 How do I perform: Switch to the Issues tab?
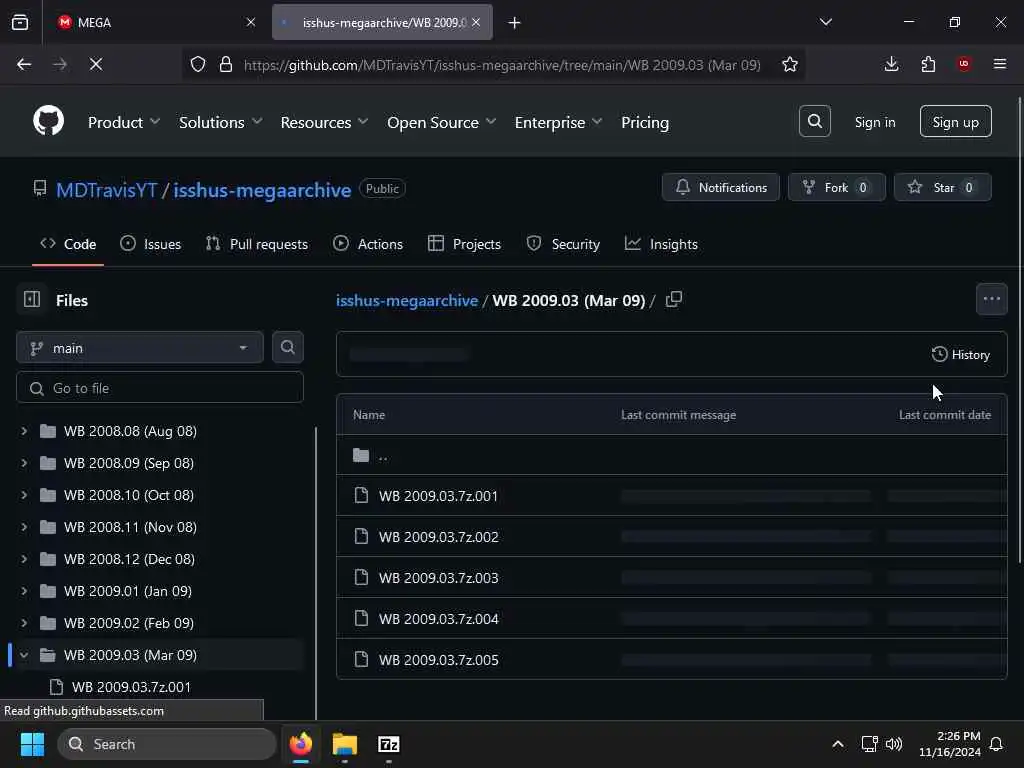coord(151,244)
